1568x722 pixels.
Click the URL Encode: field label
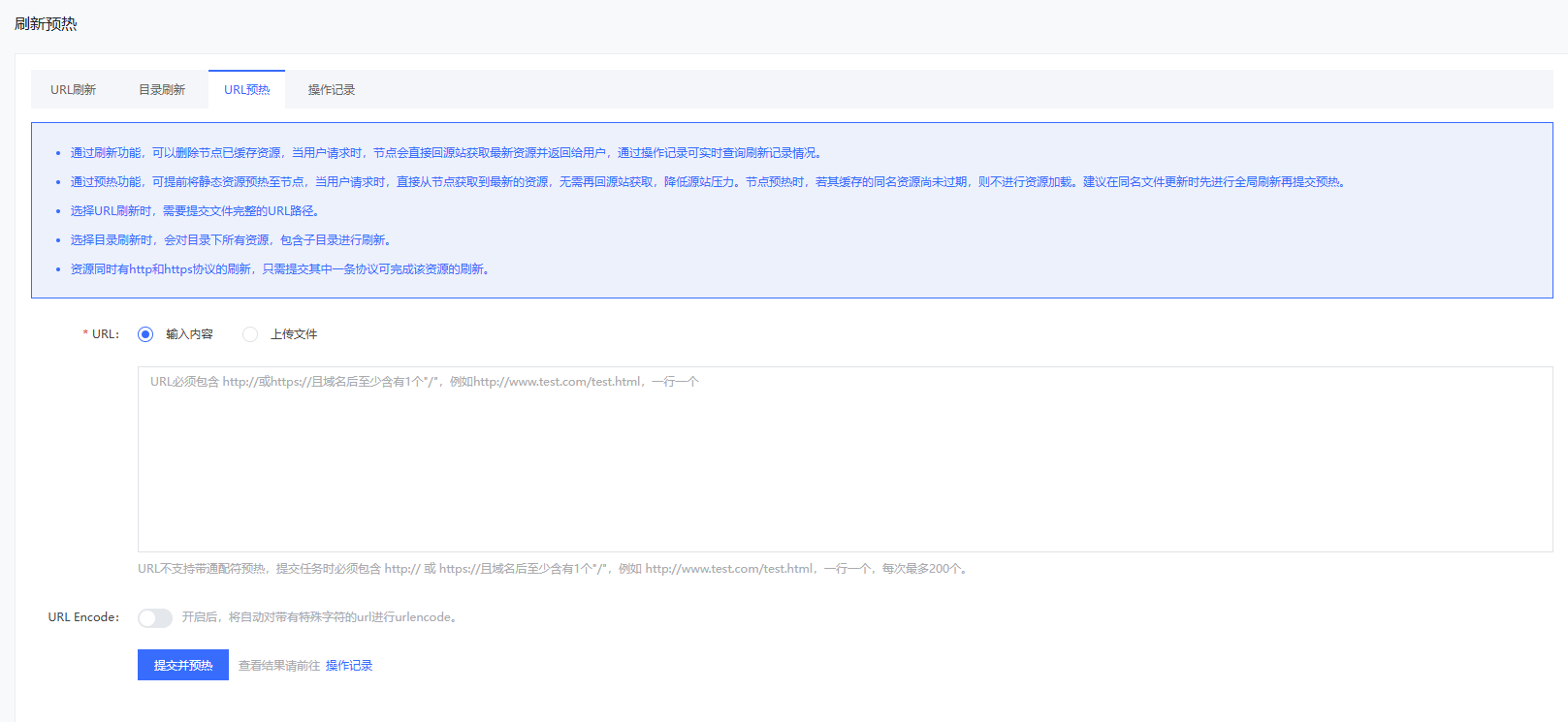(83, 617)
